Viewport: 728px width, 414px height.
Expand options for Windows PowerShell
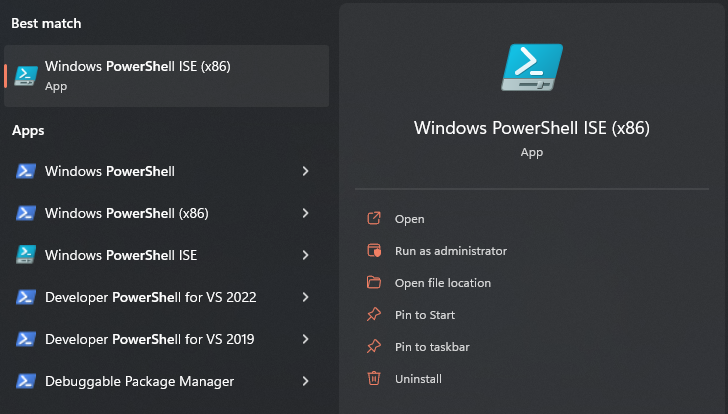[x=305, y=171]
